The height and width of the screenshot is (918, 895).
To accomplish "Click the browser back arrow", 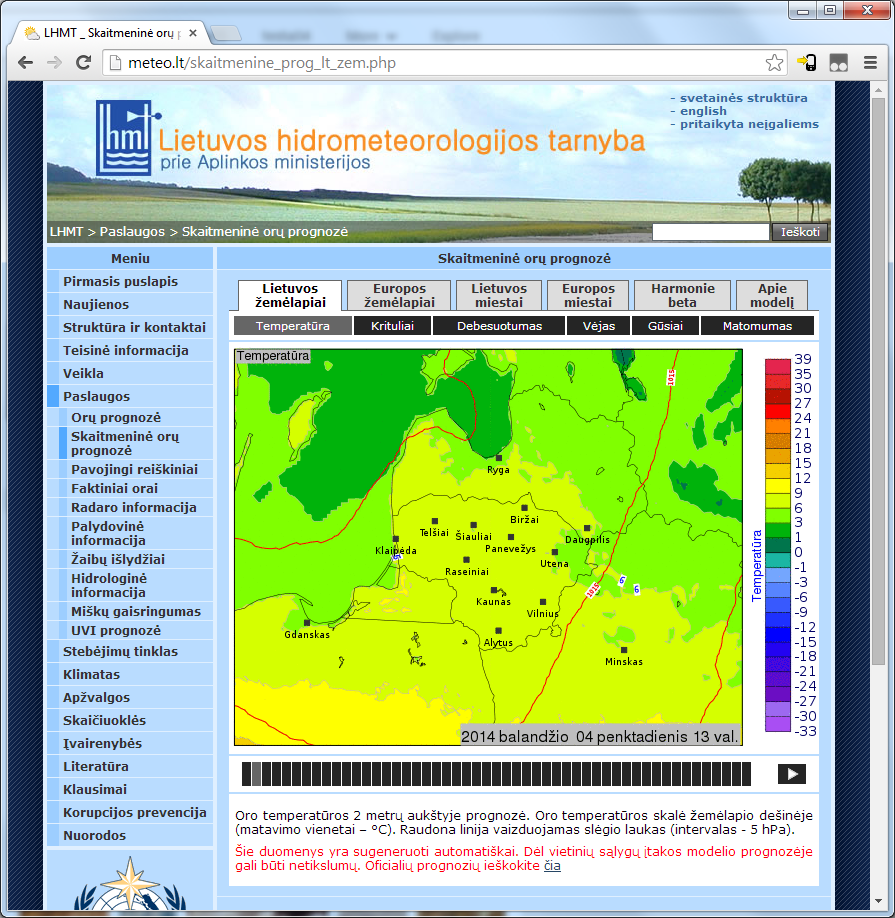I will point(25,63).
